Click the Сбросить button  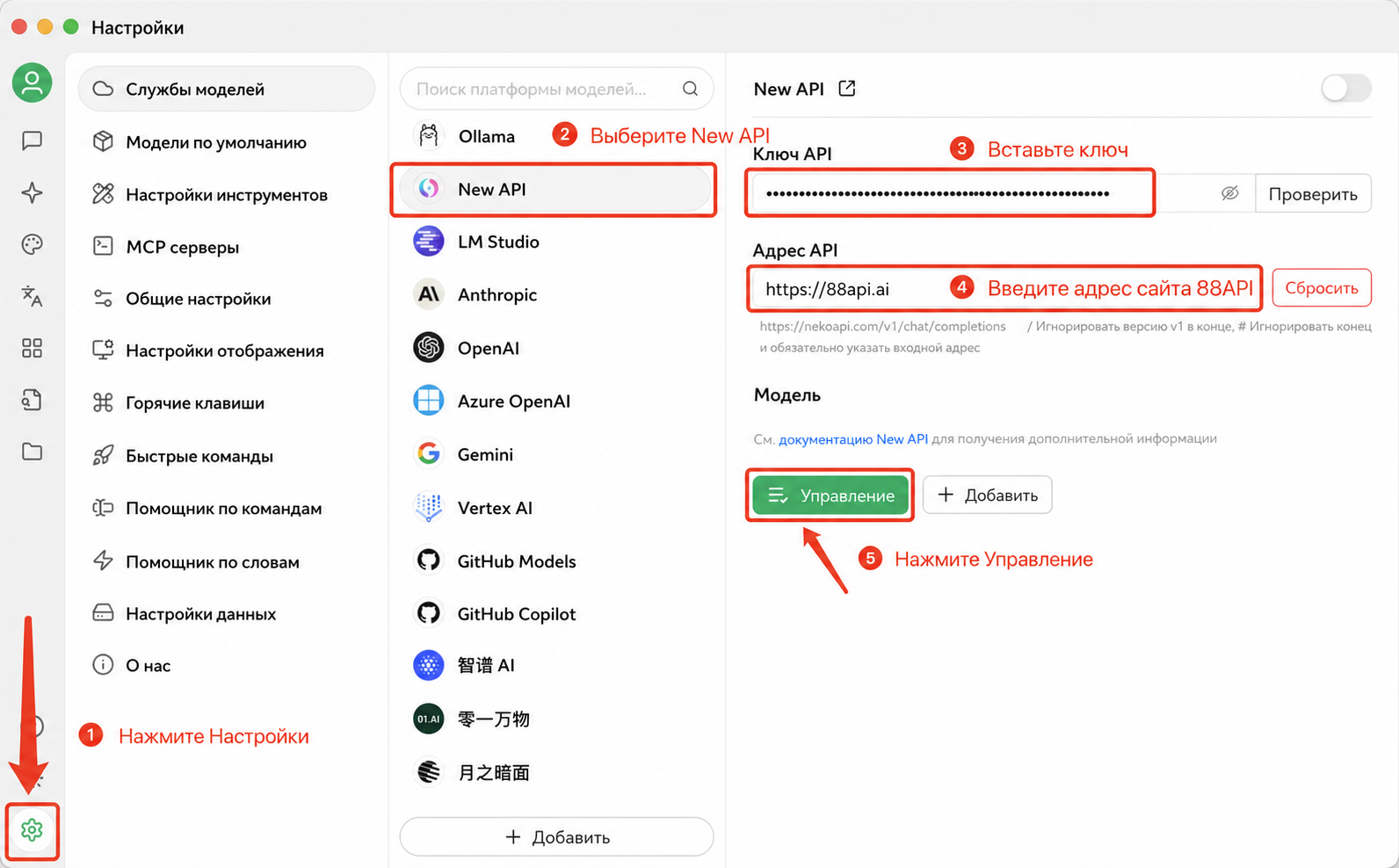1322,288
